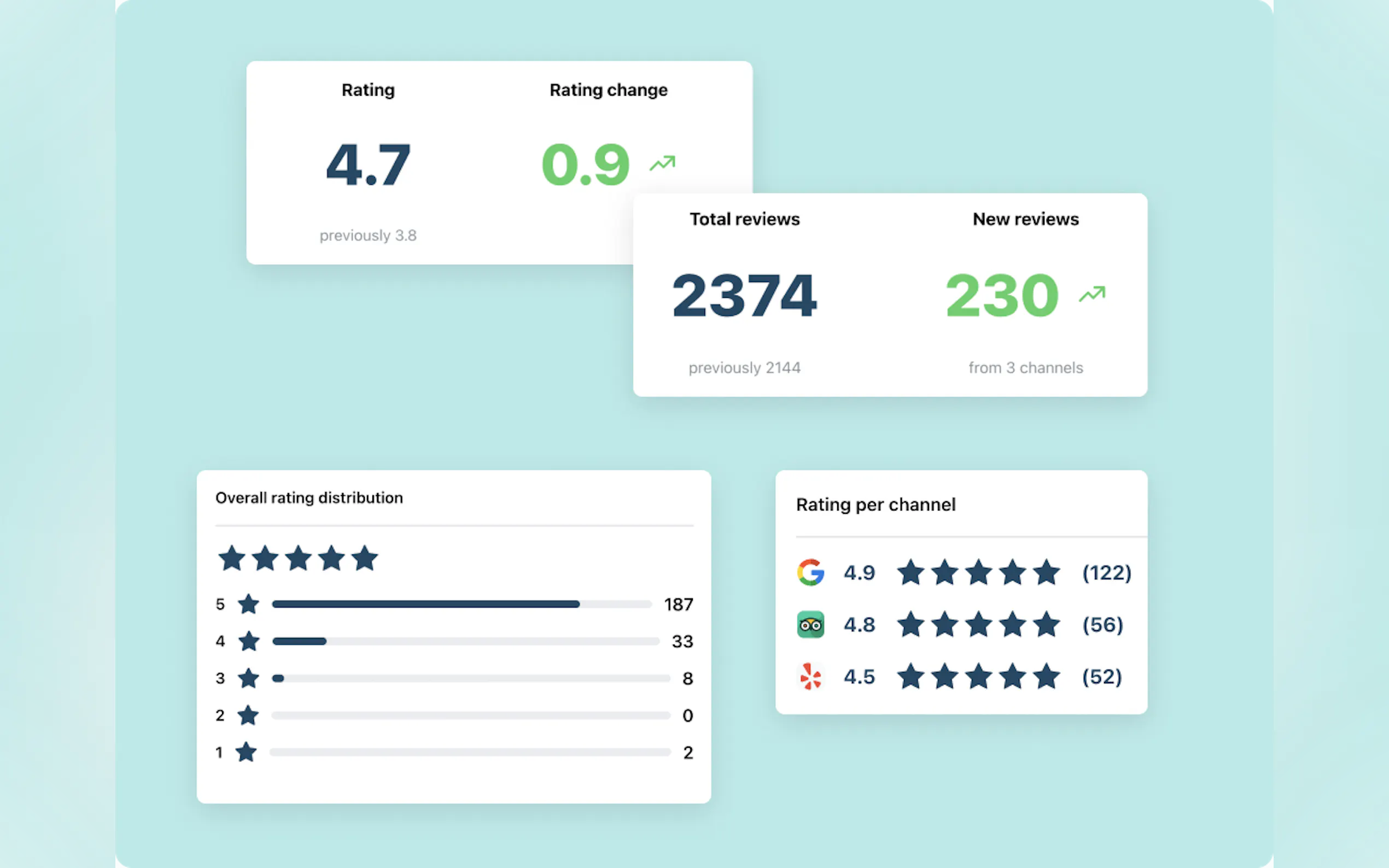Click the Rating per channel heading
1389x868 pixels.
pyautogui.click(x=876, y=505)
